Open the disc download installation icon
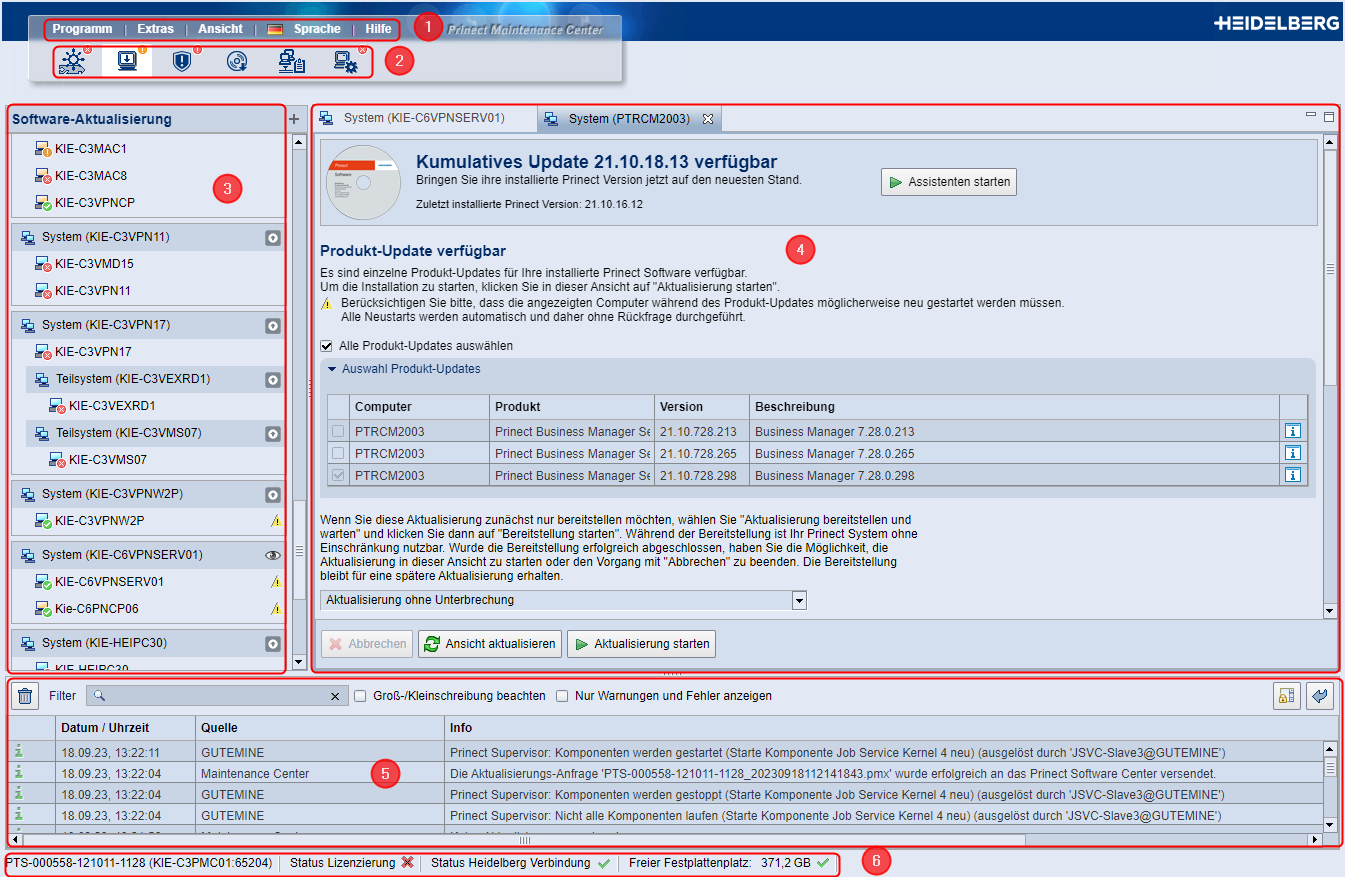Viewport: 1345px width, 877px height. coord(237,62)
